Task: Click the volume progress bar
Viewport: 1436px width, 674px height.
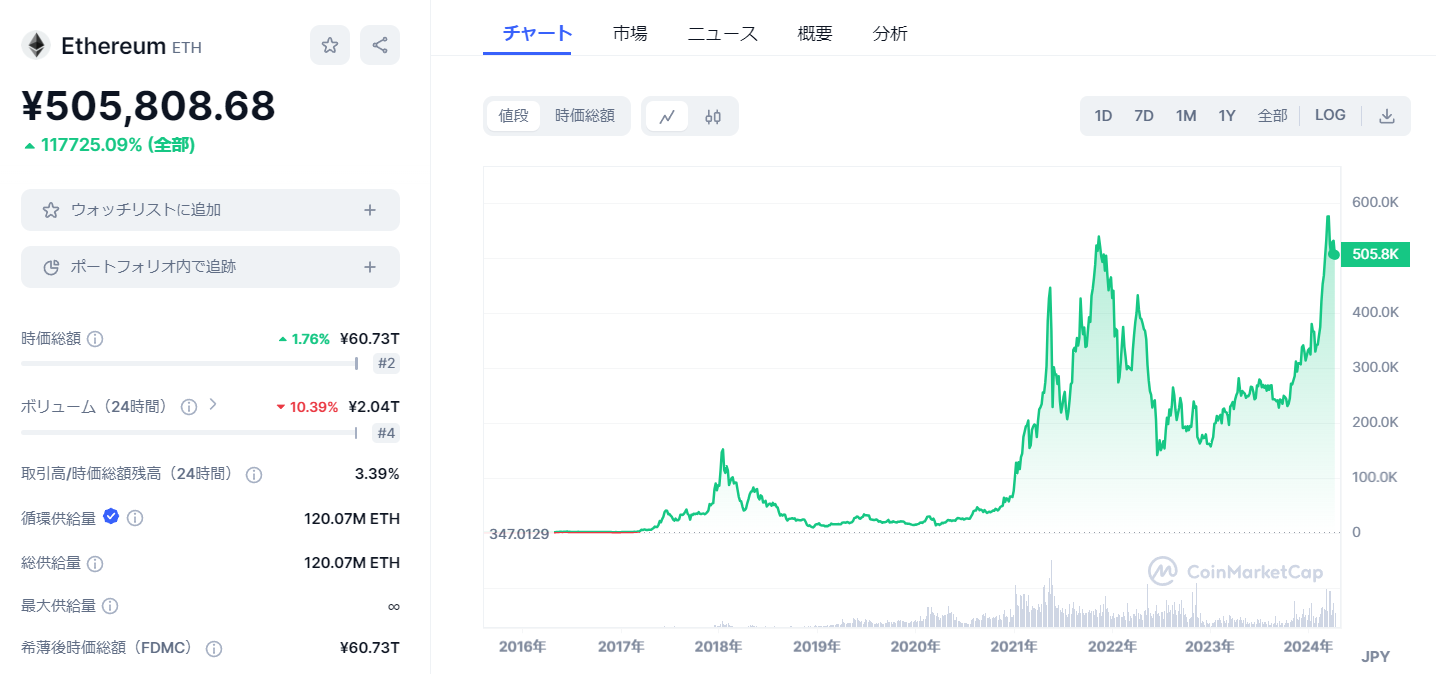Action: pos(190,432)
